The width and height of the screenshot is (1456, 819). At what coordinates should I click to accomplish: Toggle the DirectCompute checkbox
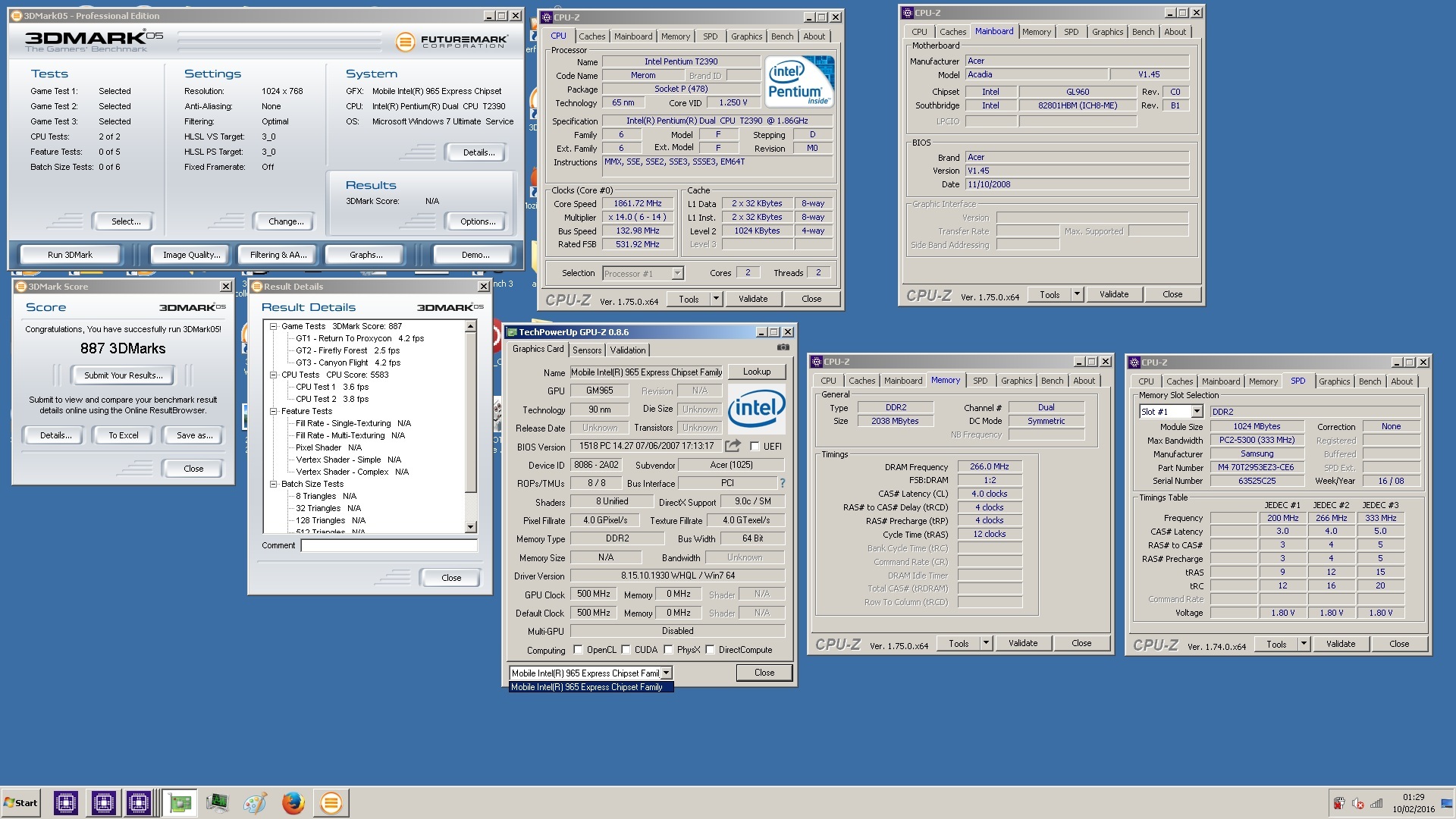pos(710,649)
